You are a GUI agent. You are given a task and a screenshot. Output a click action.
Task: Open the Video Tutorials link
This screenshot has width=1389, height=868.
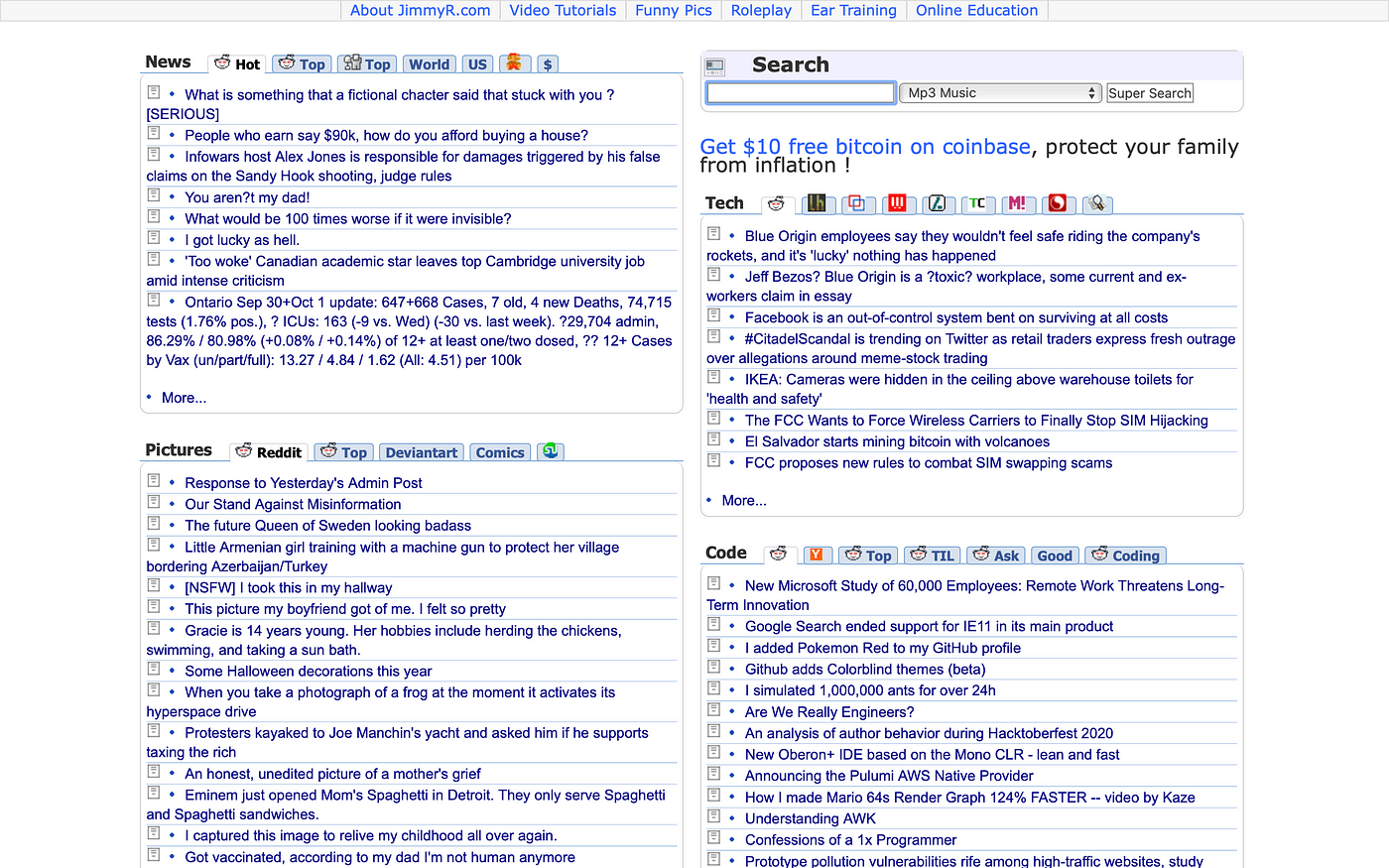click(563, 10)
